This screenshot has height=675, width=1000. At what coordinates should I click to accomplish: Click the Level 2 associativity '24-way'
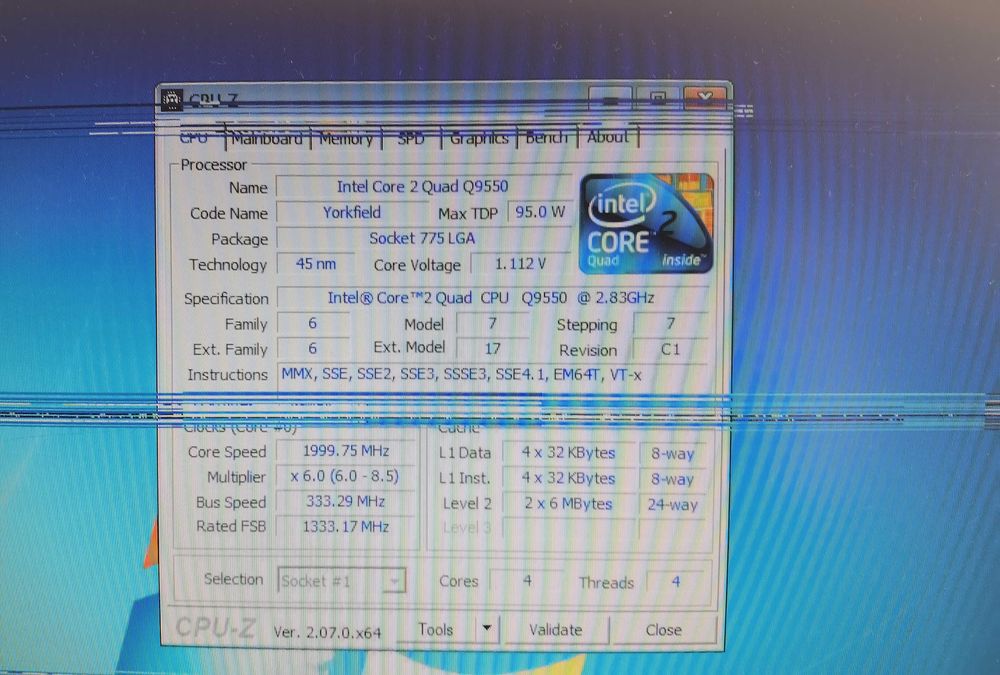coord(672,505)
